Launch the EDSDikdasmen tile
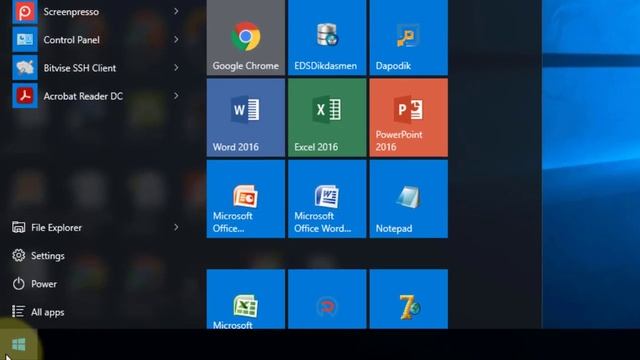Image resolution: width=640 pixels, height=360 pixels. coord(327,38)
